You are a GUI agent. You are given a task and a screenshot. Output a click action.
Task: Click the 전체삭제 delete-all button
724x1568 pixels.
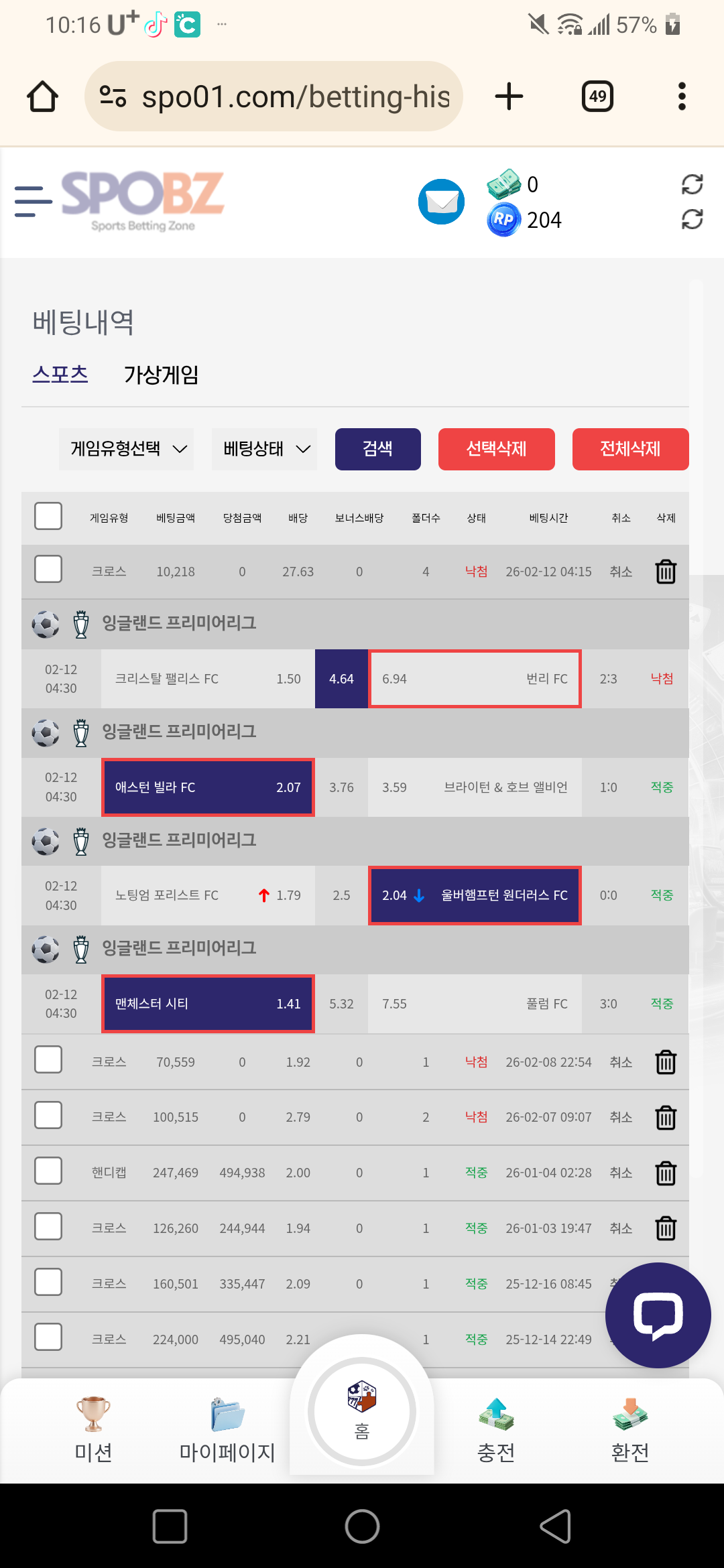[x=630, y=449]
